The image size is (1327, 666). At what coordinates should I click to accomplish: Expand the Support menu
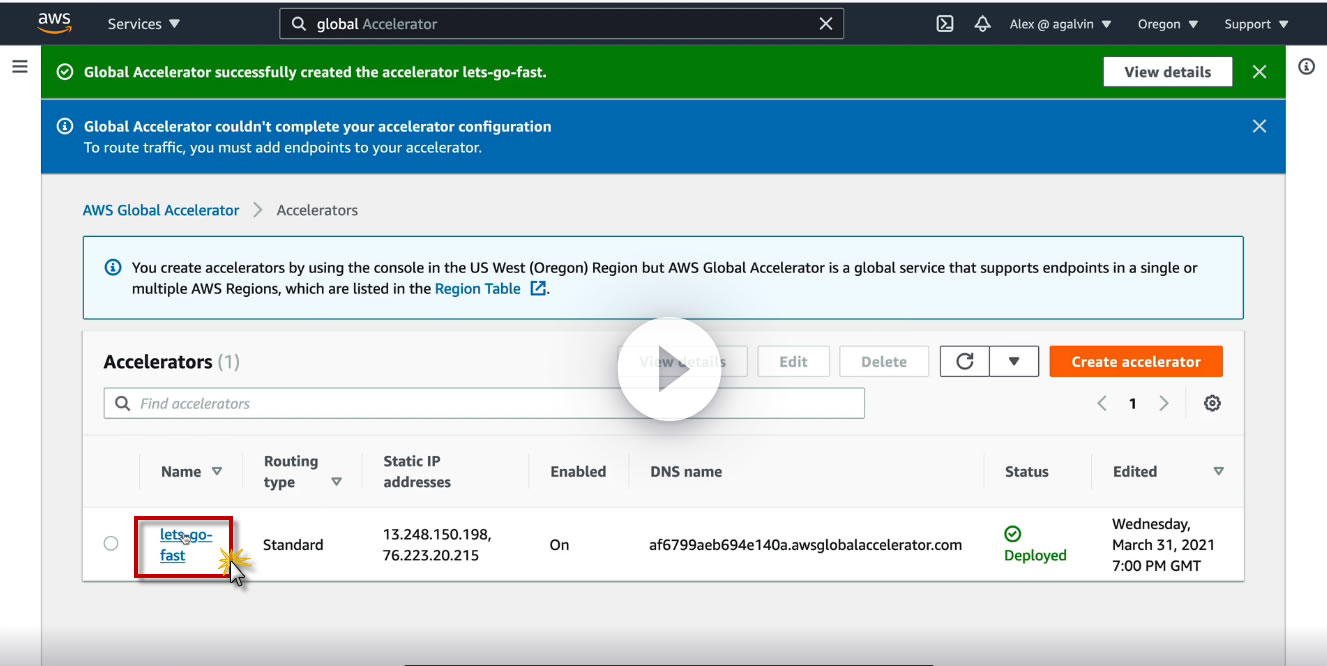tap(1257, 24)
